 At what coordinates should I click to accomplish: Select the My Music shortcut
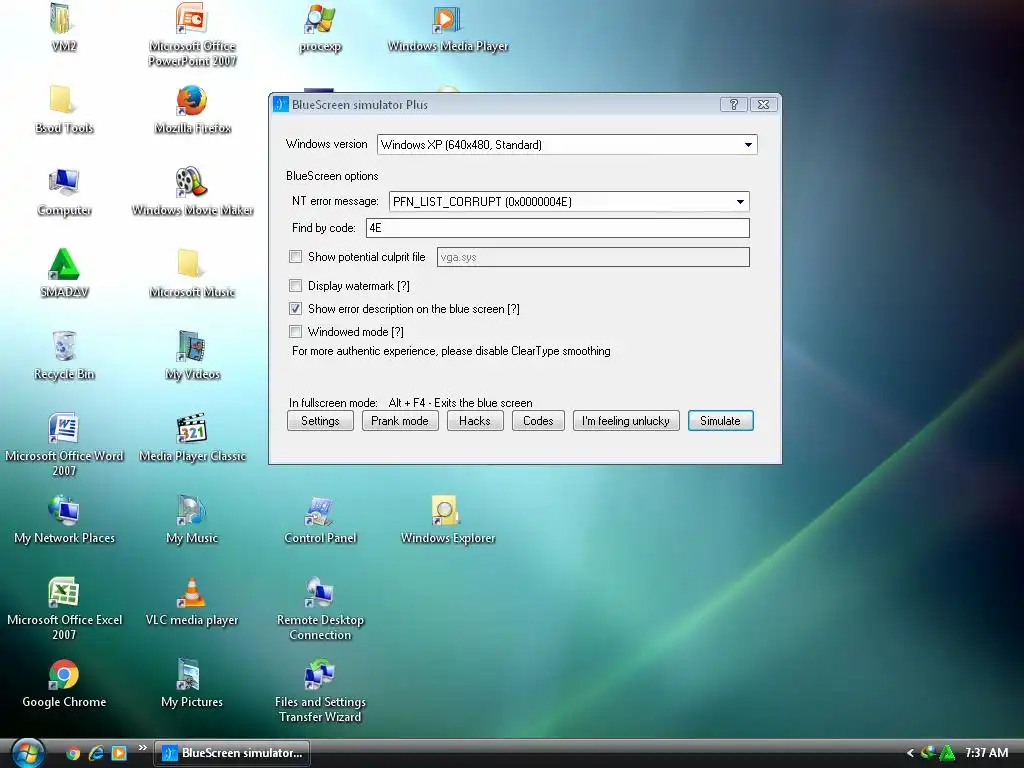tap(192, 519)
